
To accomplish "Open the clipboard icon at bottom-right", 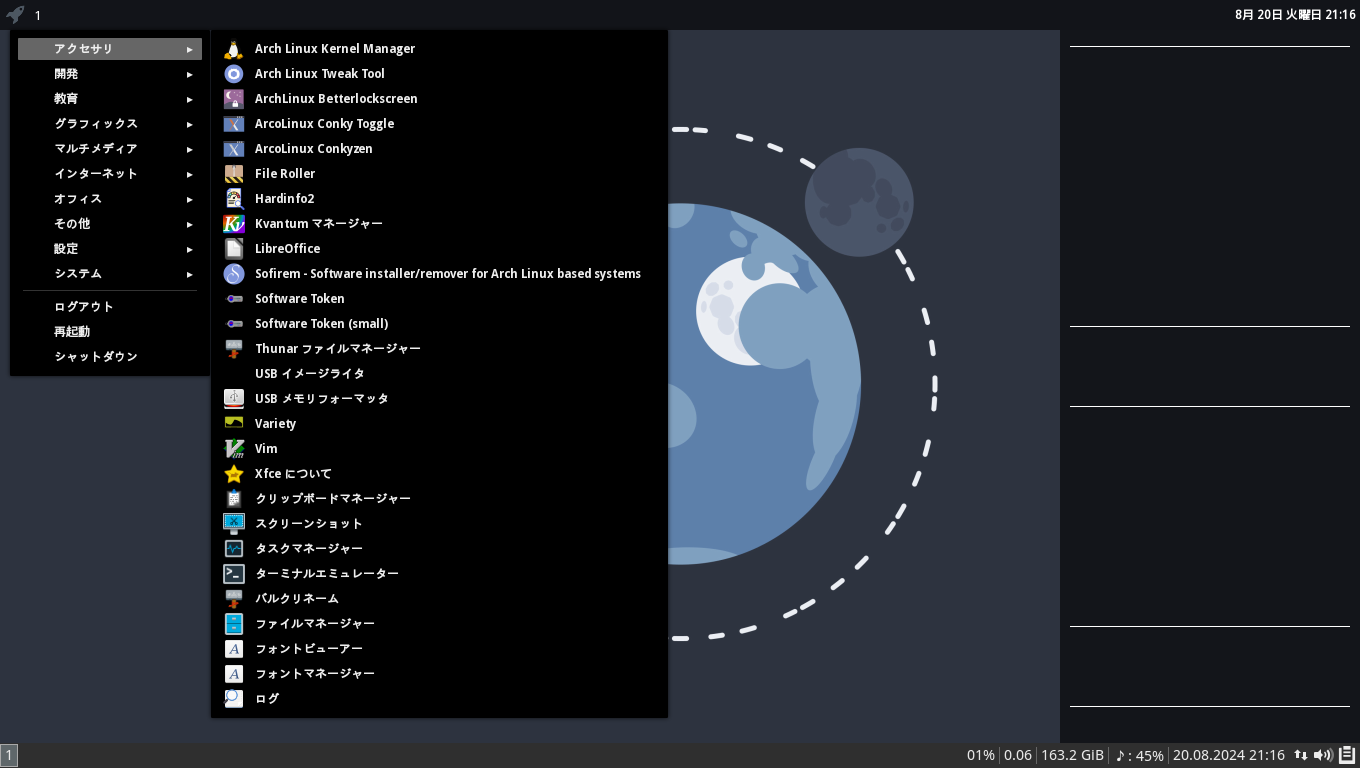I will click(1345, 755).
